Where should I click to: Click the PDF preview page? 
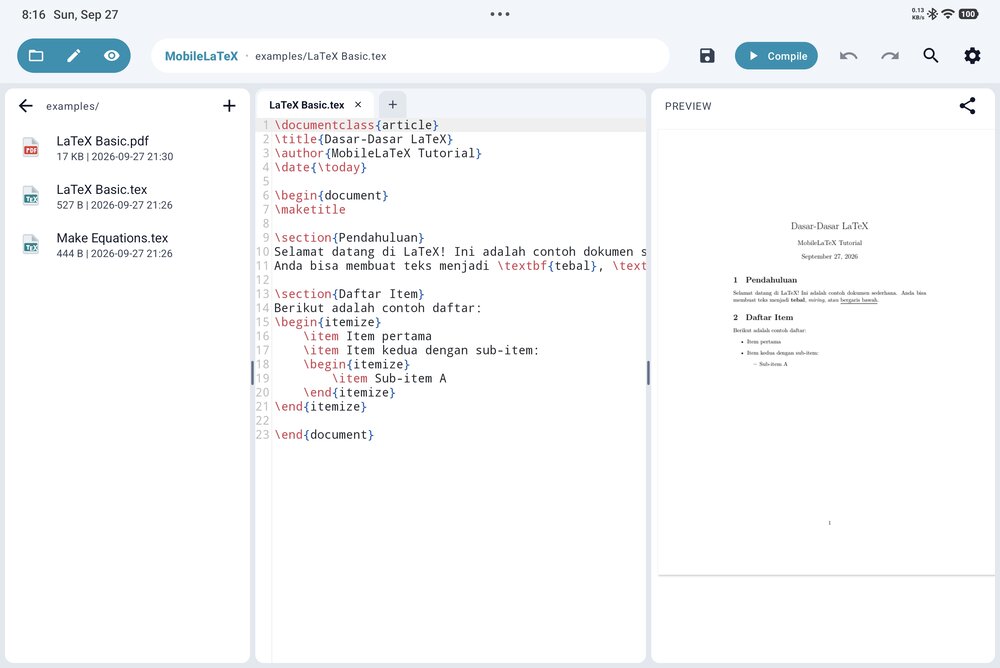tap(826, 352)
